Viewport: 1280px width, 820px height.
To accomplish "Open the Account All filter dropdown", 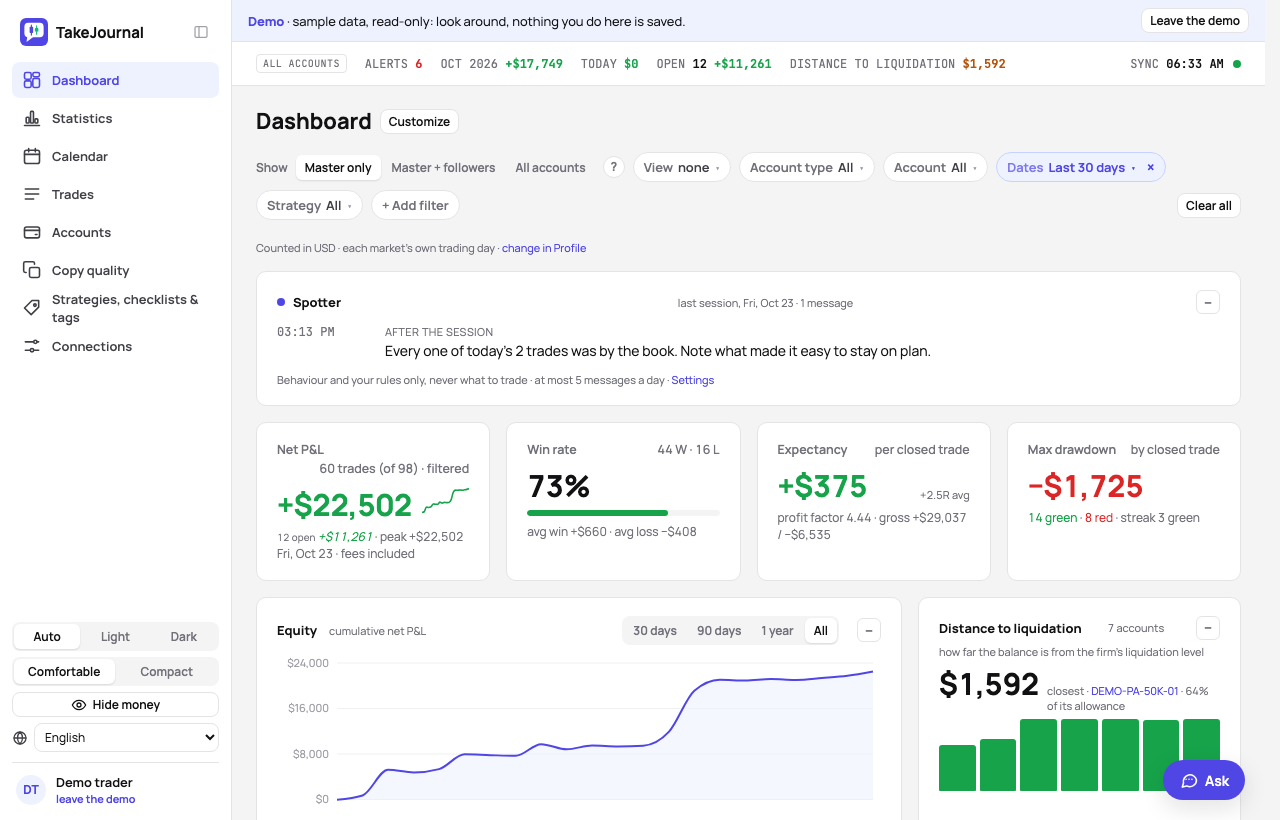I will 935,168.
